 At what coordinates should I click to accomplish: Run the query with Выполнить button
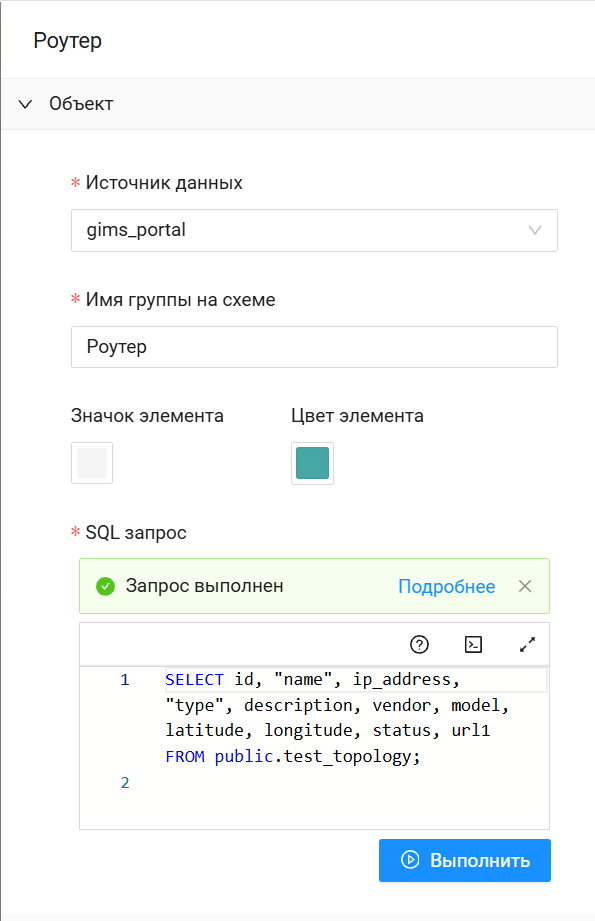coord(465,861)
